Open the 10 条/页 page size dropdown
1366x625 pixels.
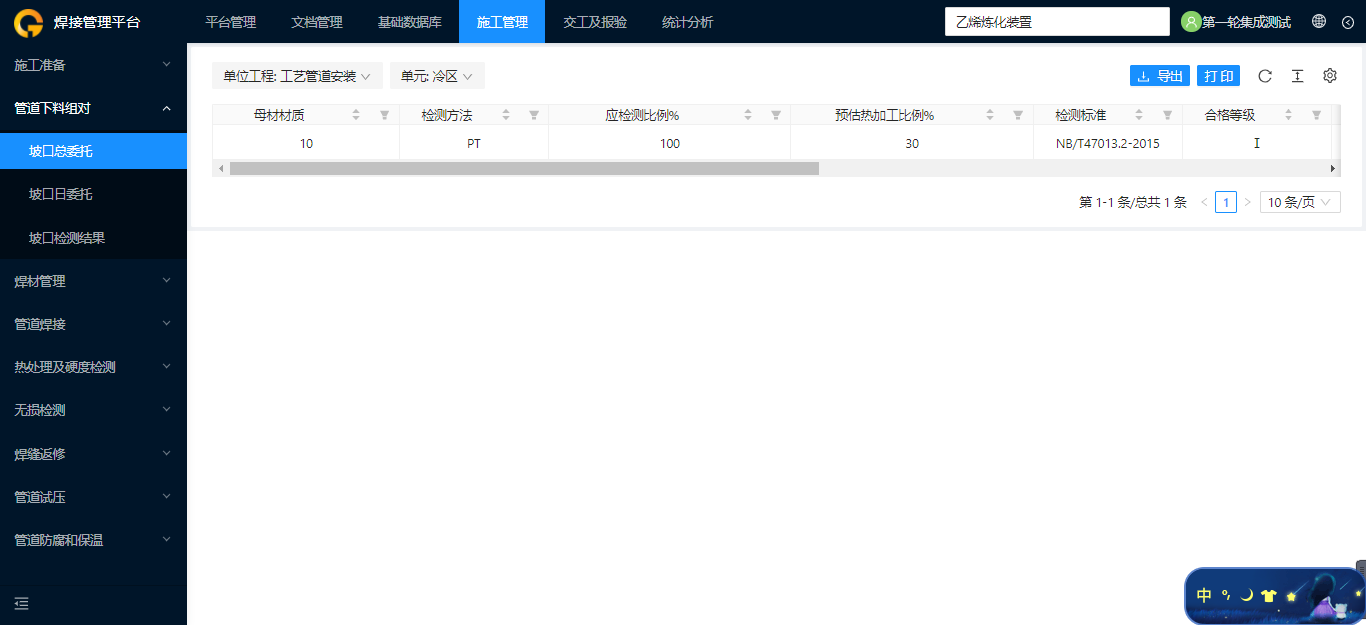click(1300, 202)
